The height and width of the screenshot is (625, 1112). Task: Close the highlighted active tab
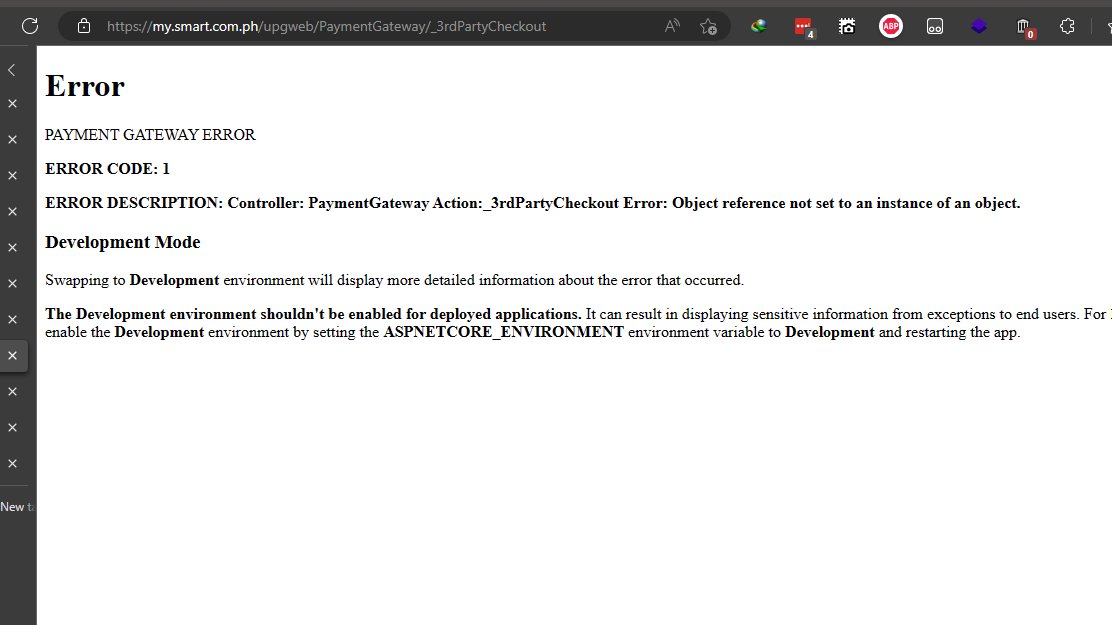(12, 355)
